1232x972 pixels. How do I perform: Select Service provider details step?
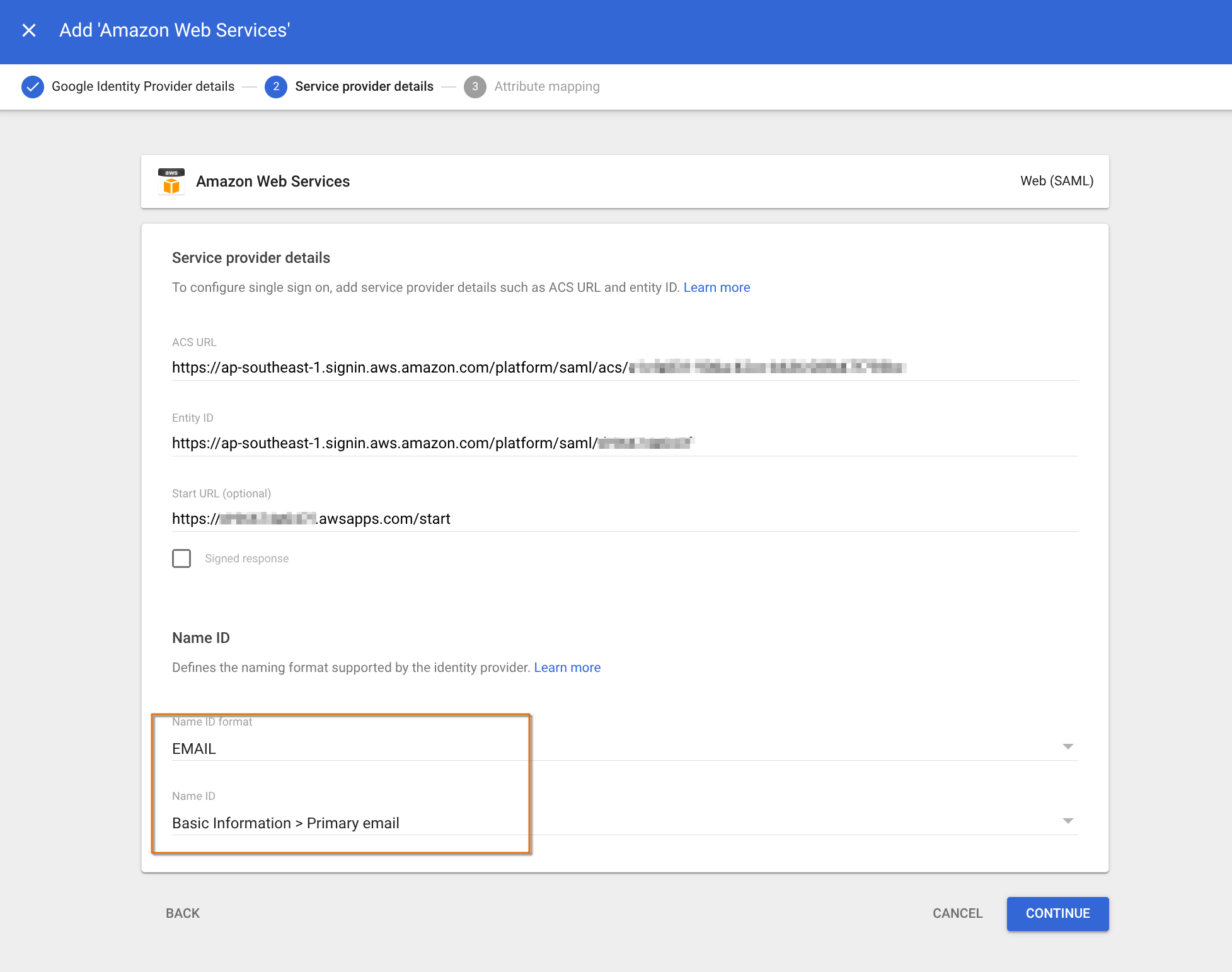click(364, 86)
